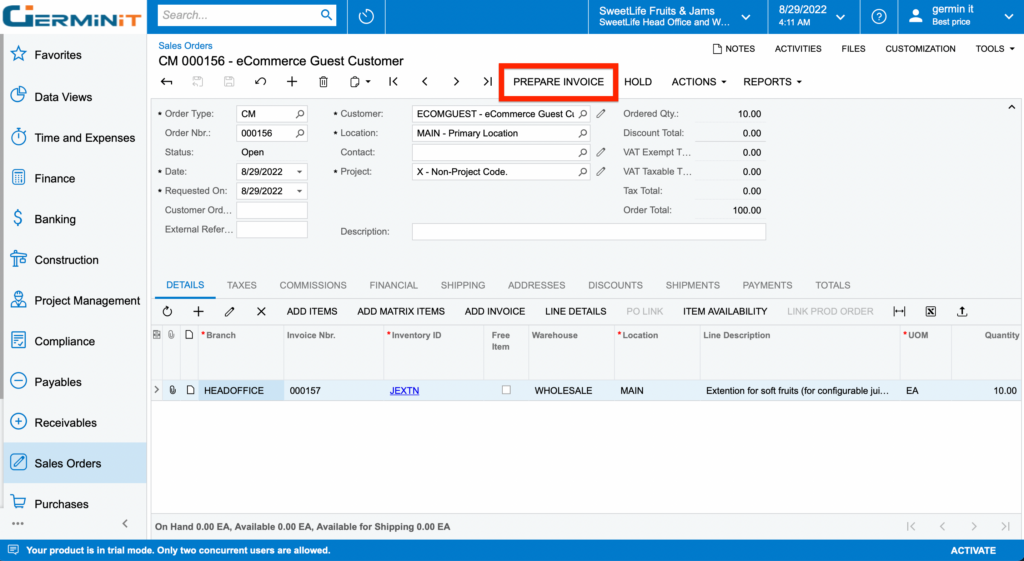This screenshot has height=561, width=1024.
Task: Go to the first record
Action: [393, 82]
